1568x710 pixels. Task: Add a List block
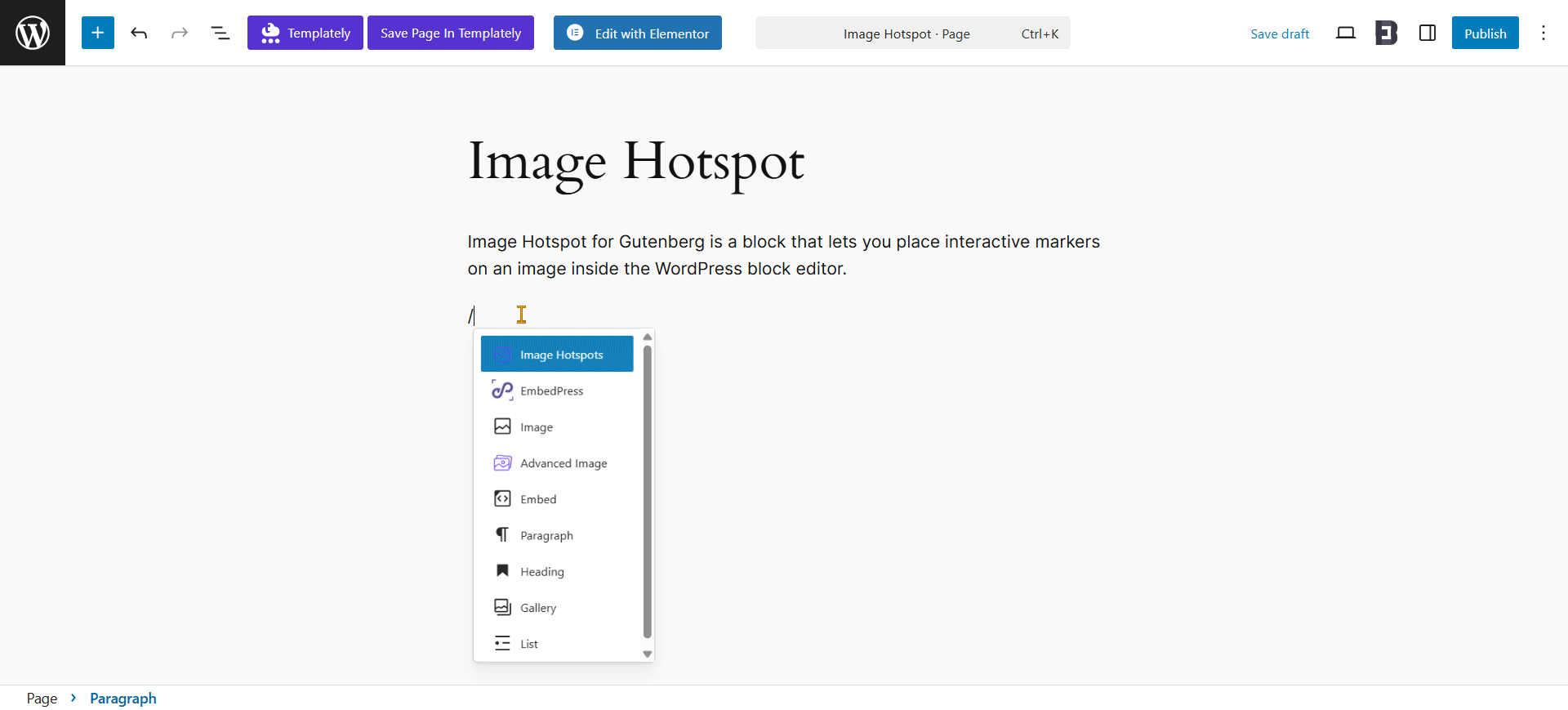coord(557,643)
